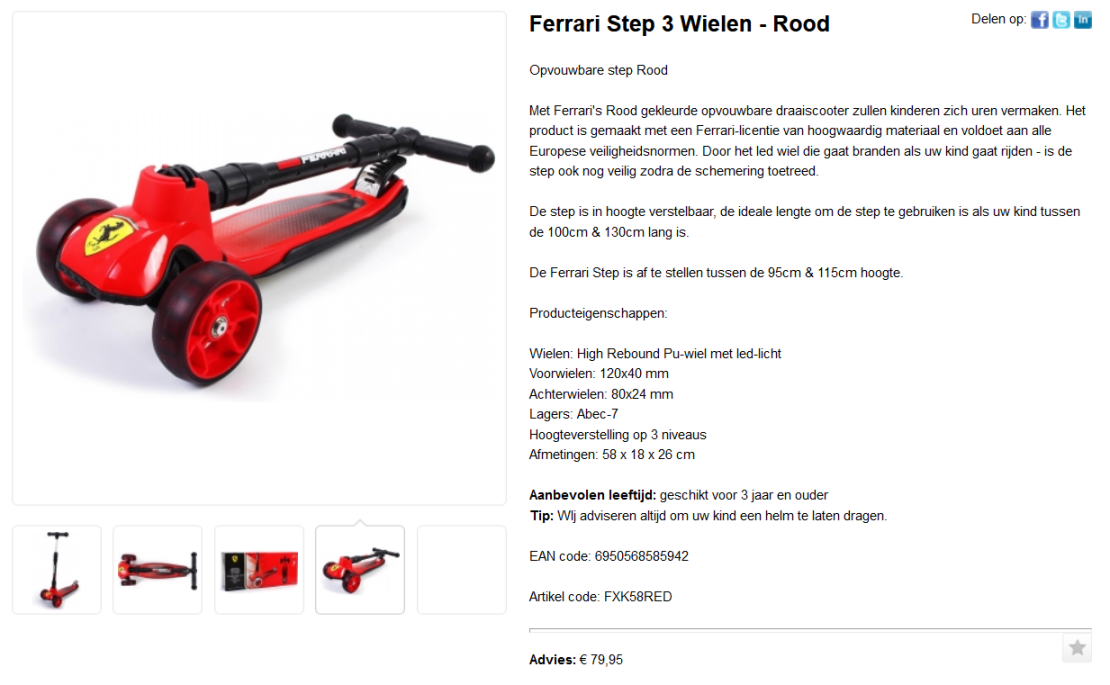Select the upright scooter thumbnail
The height and width of the screenshot is (685, 1110).
(x=57, y=570)
